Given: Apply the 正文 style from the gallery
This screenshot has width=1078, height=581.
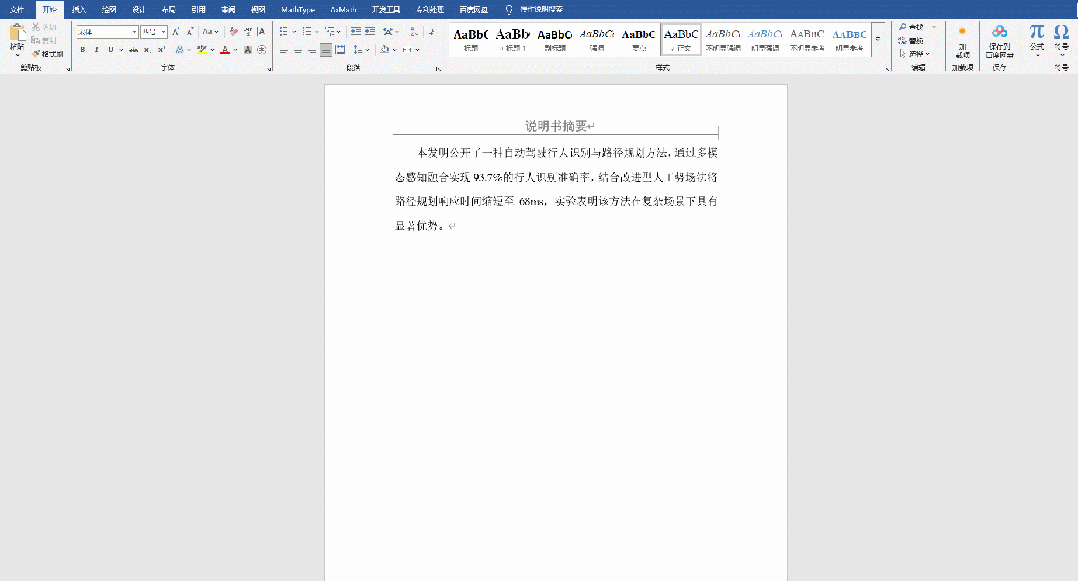Looking at the screenshot, I should pyautogui.click(x=680, y=40).
